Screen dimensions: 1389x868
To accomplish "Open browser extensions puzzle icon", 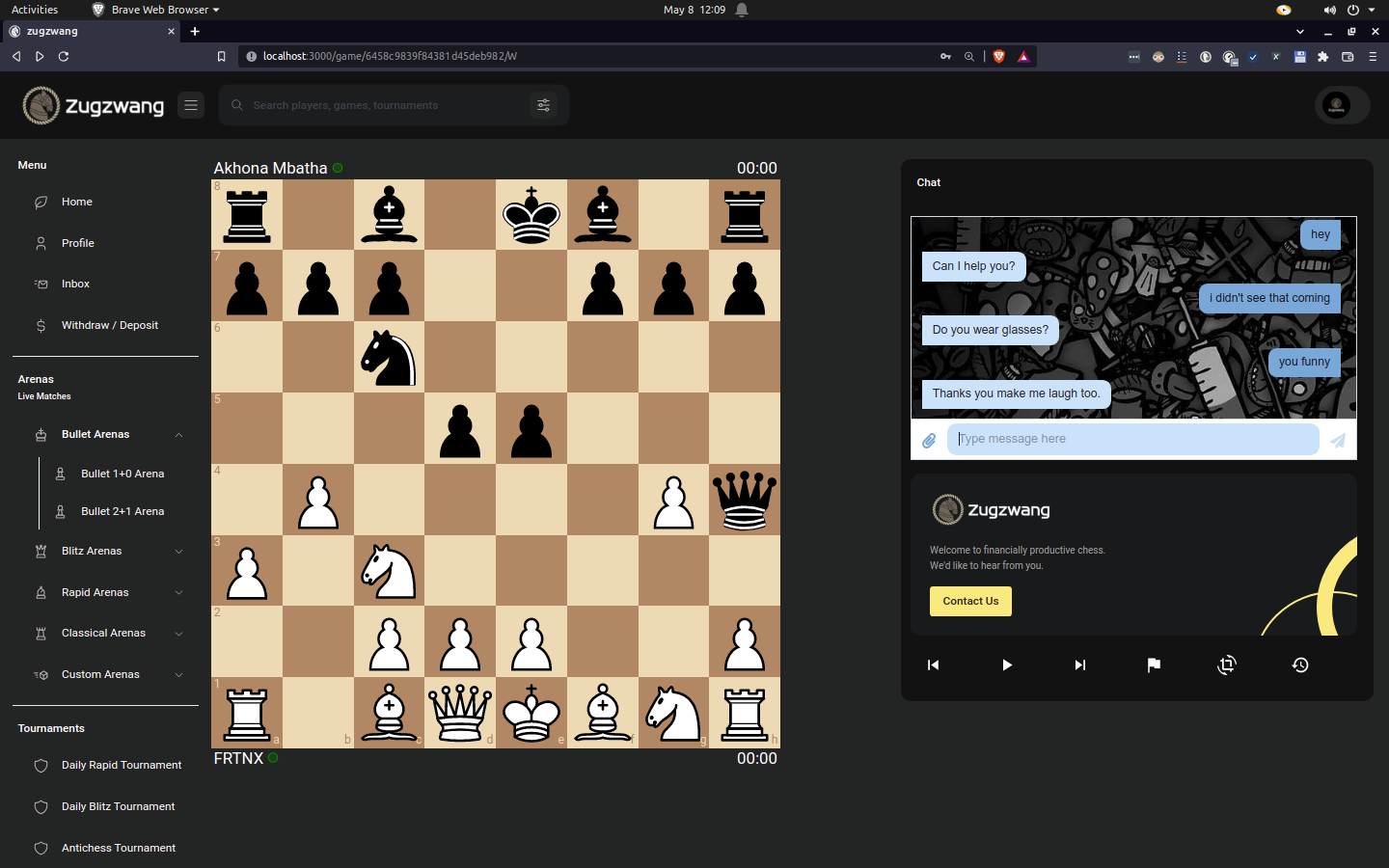I will pyautogui.click(x=1323, y=56).
